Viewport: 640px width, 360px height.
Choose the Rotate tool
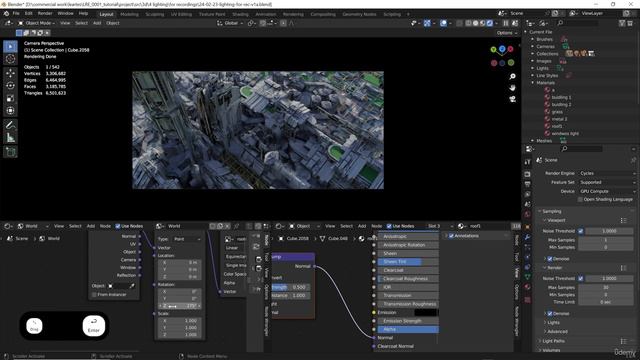[x=10, y=86]
